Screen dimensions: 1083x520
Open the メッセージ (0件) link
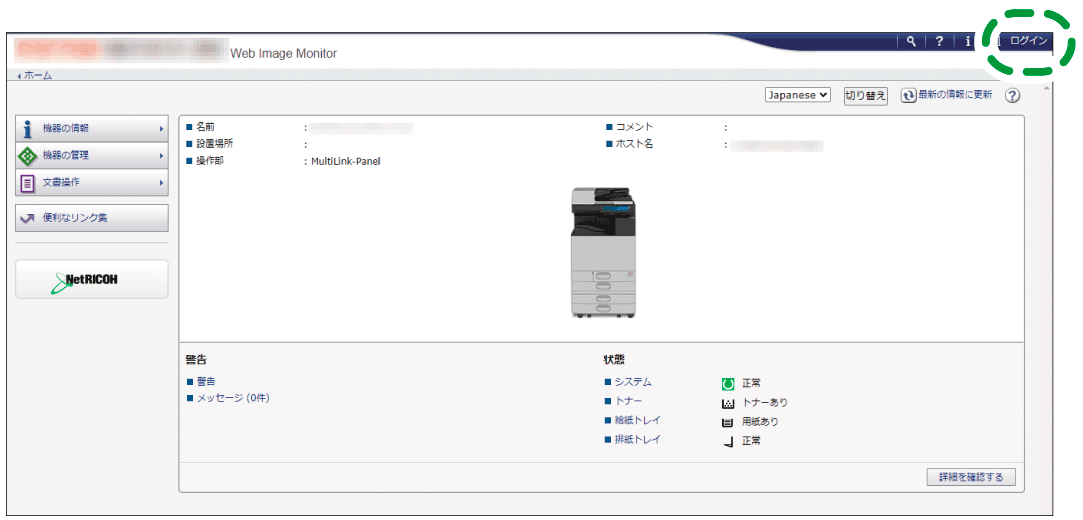point(232,398)
